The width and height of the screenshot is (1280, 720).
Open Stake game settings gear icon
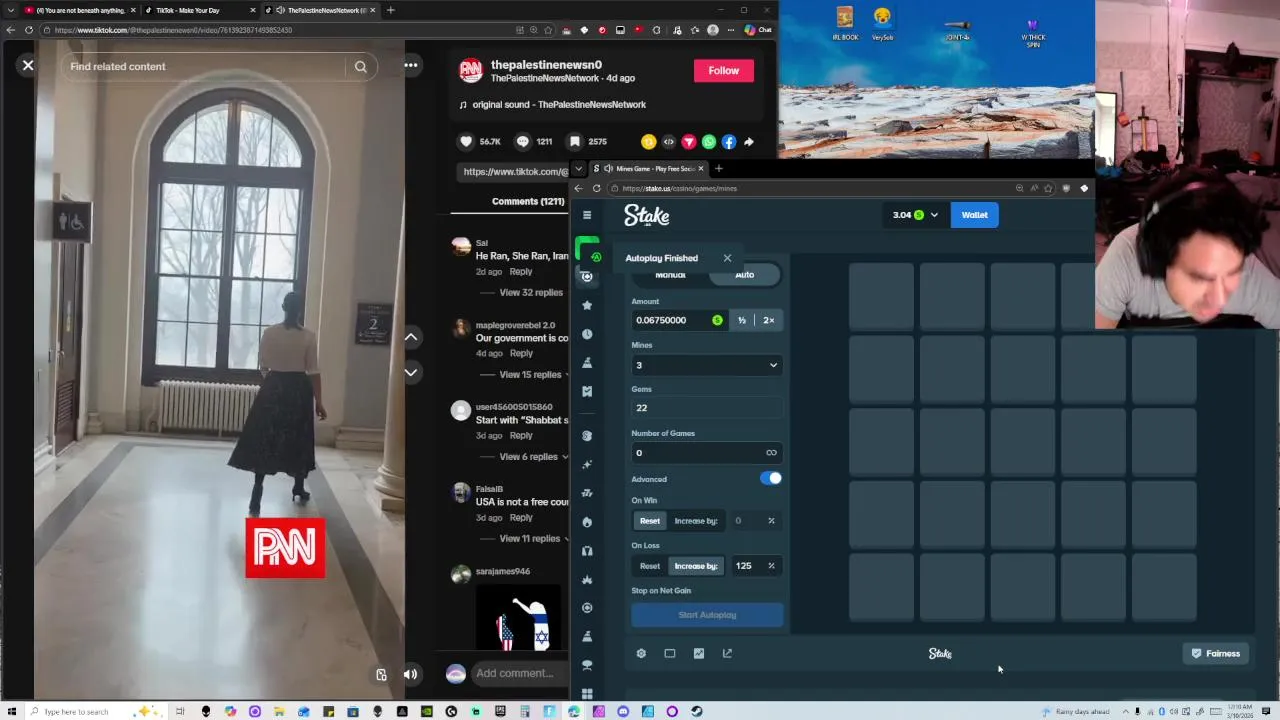(x=641, y=653)
